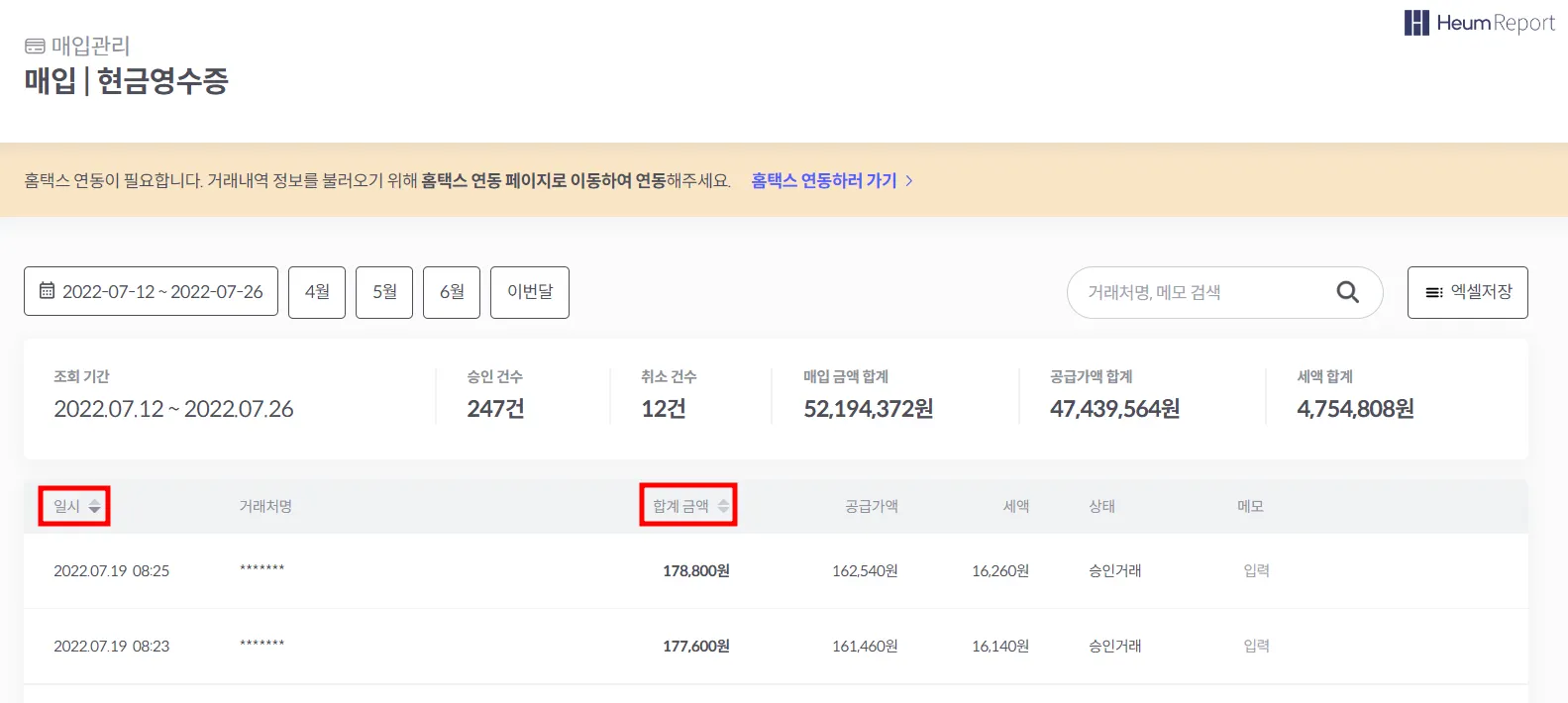Click the chevron after 홈택스 연동하러 가기

[909, 180]
